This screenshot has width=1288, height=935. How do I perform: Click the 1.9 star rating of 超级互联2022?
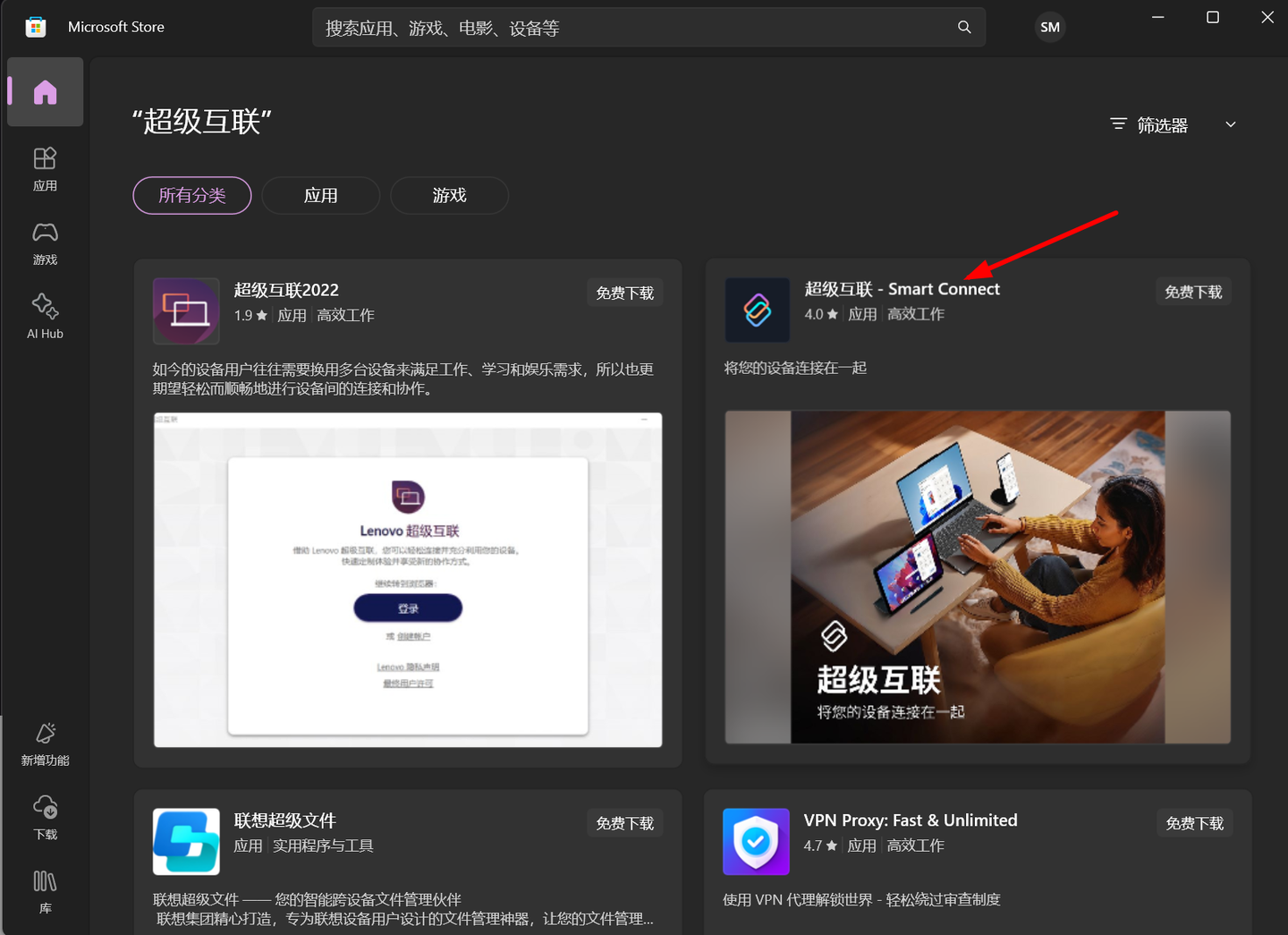[x=250, y=316]
